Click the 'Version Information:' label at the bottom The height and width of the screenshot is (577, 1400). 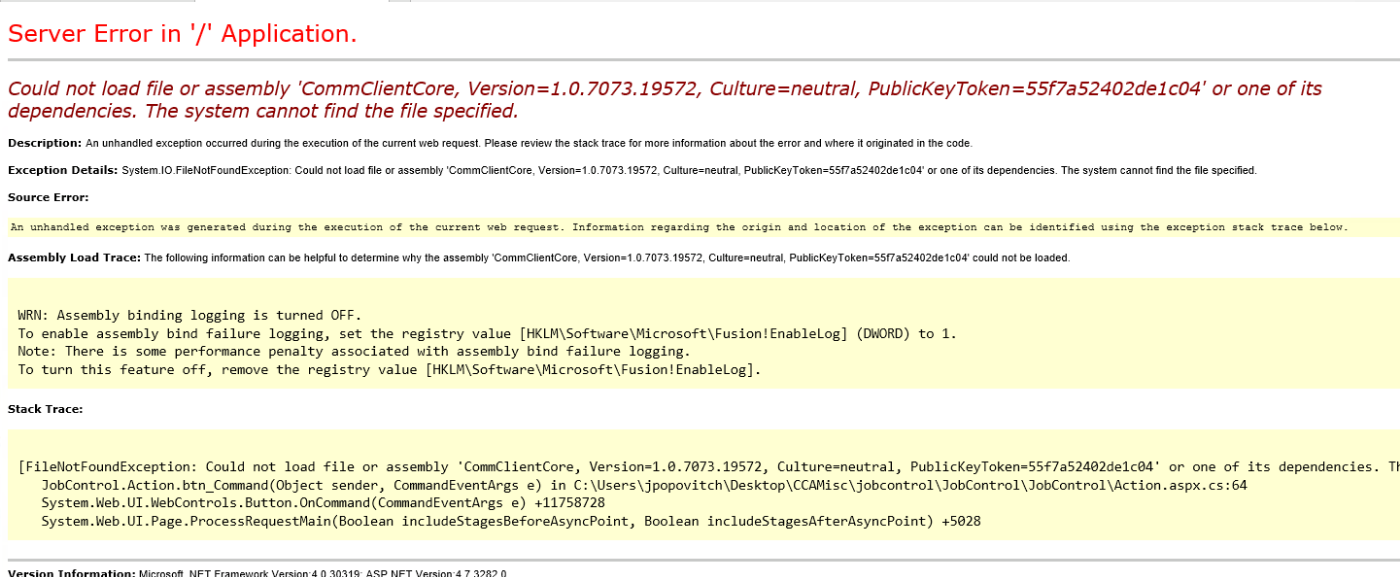click(70, 573)
